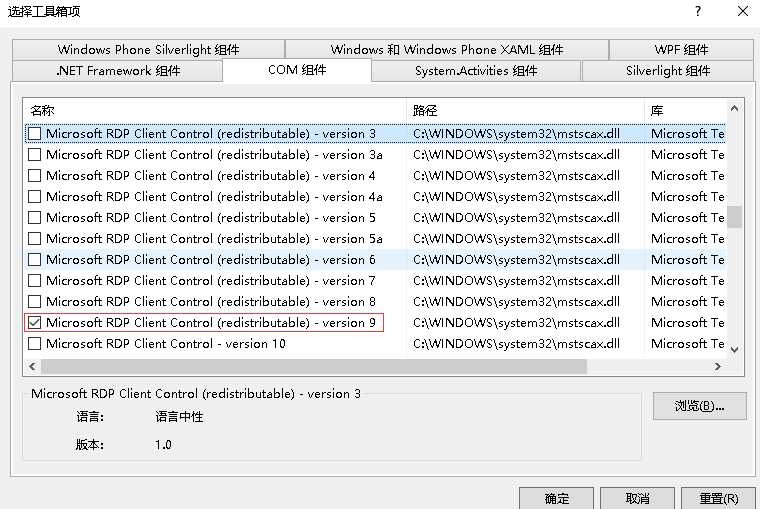Check the version 7 RDP control checkbox

[x=34, y=281]
